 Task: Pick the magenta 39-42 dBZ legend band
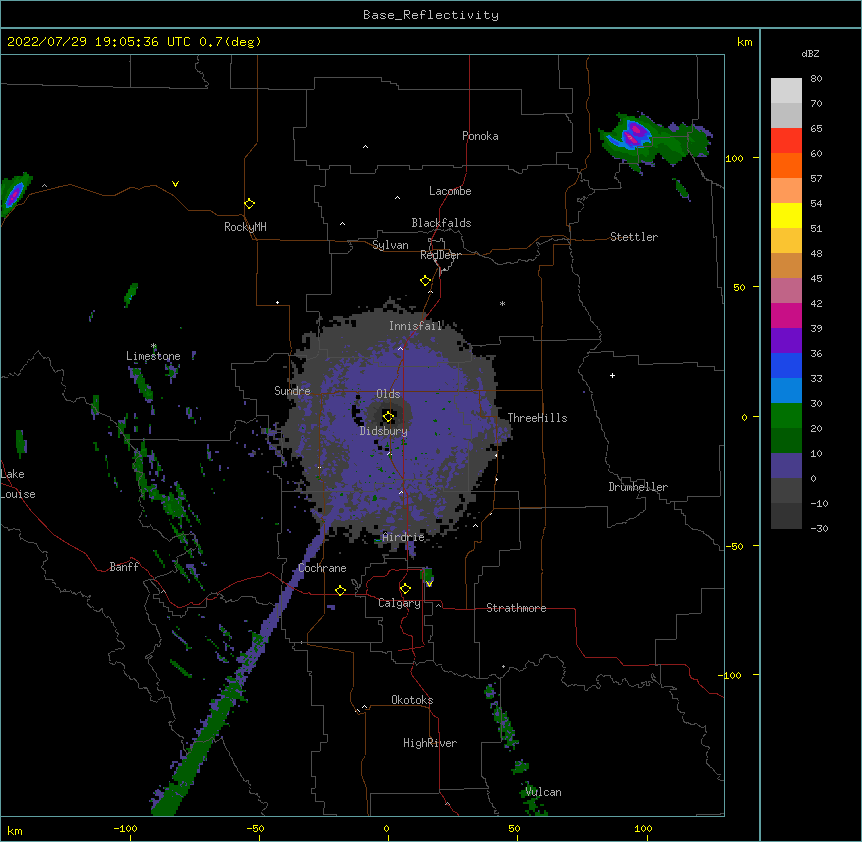pos(786,315)
